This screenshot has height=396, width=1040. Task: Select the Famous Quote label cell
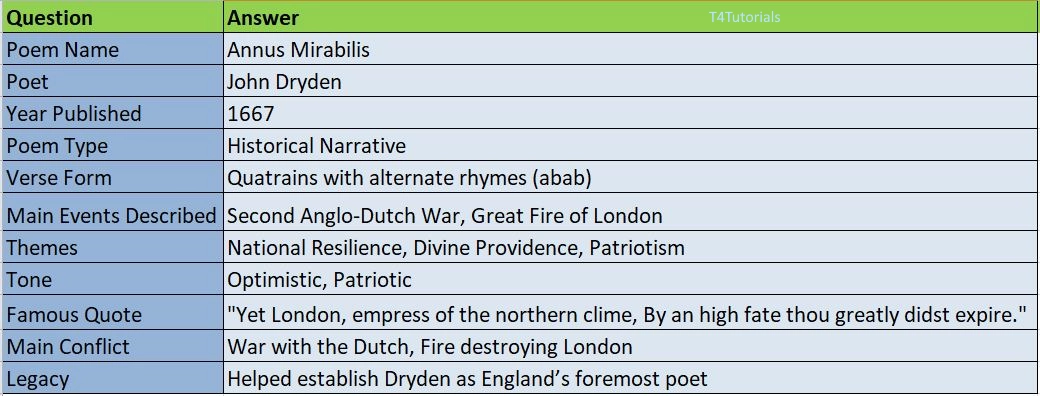point(113,313)
